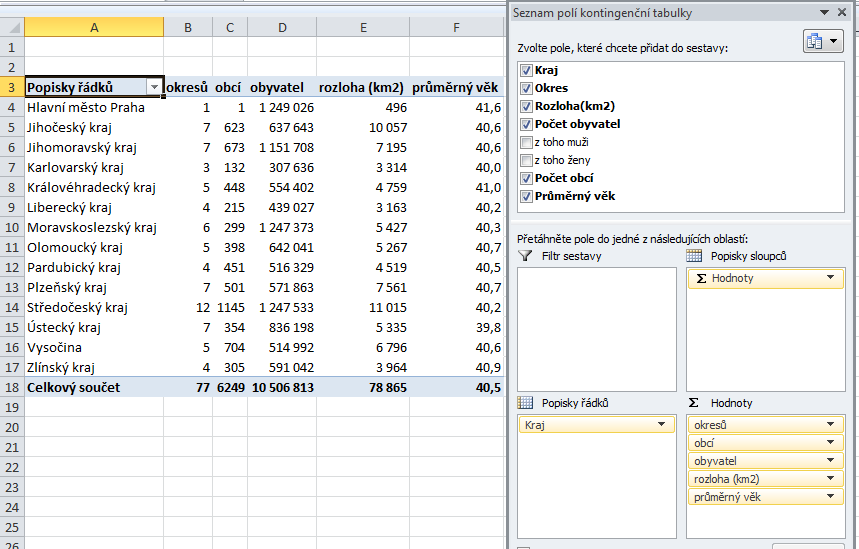Uncheck the Počet obcí field checkbox

click(x=526, y=178)
